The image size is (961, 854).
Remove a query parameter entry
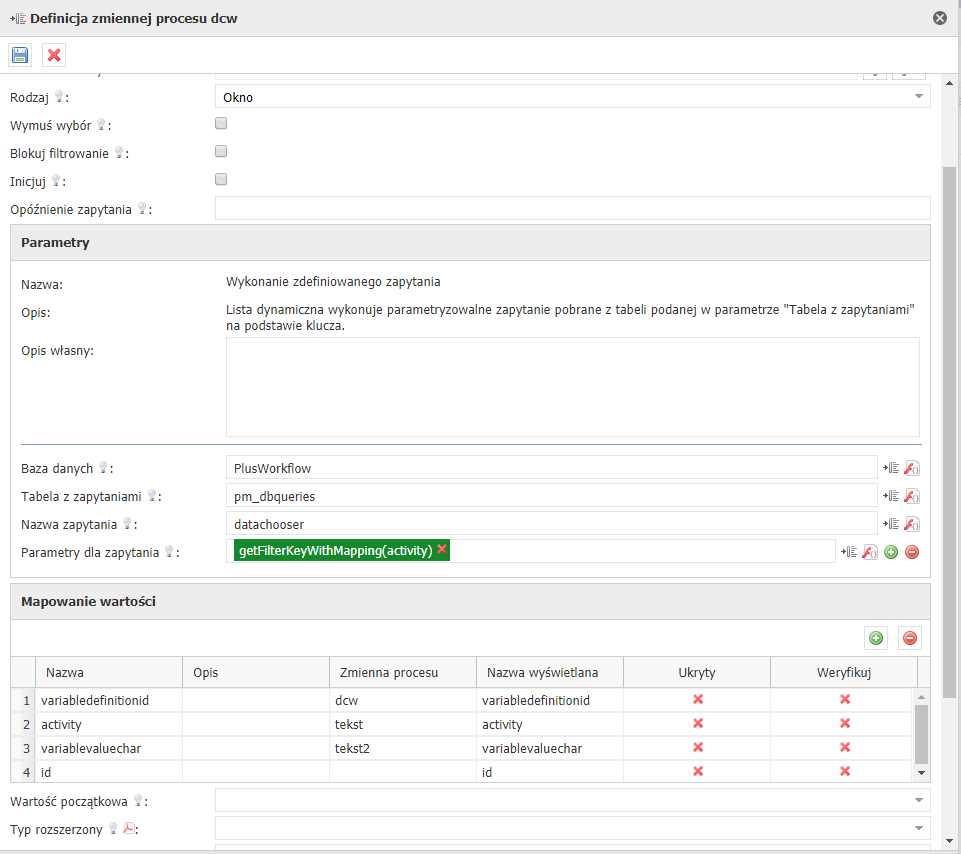[x=912, y=552]
